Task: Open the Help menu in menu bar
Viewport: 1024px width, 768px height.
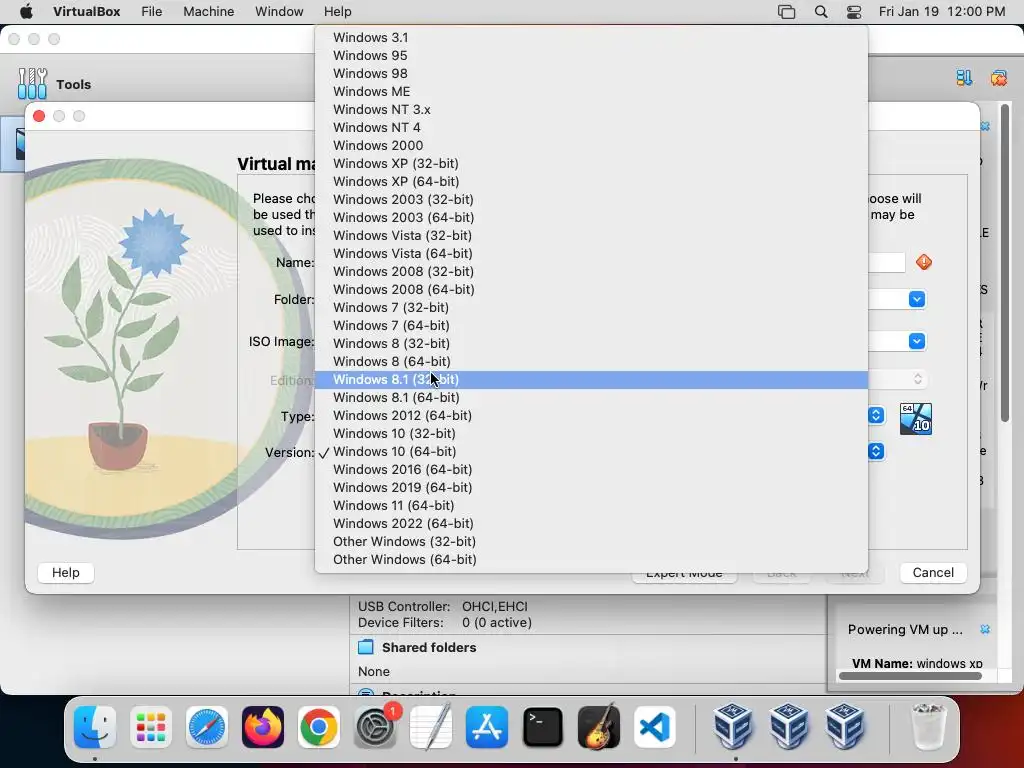Action: coord(338,12)
